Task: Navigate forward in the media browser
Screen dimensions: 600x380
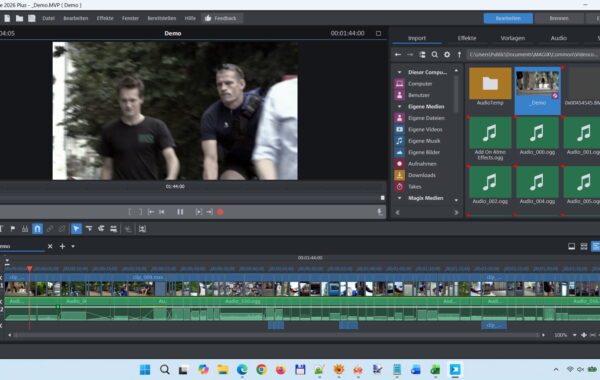Action: pyautogui.click(x=410, y=55)
